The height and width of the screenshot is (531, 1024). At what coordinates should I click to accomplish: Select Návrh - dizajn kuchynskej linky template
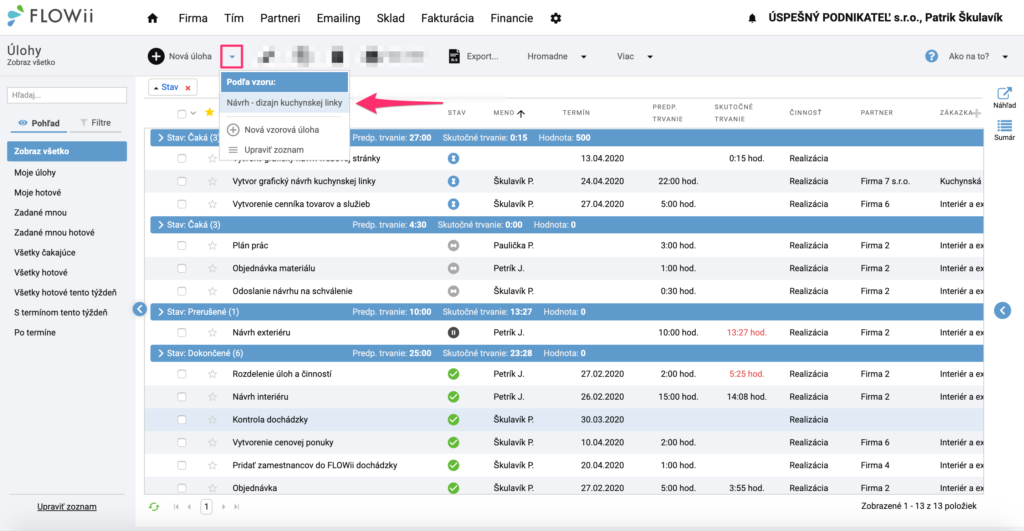(284, 103)
